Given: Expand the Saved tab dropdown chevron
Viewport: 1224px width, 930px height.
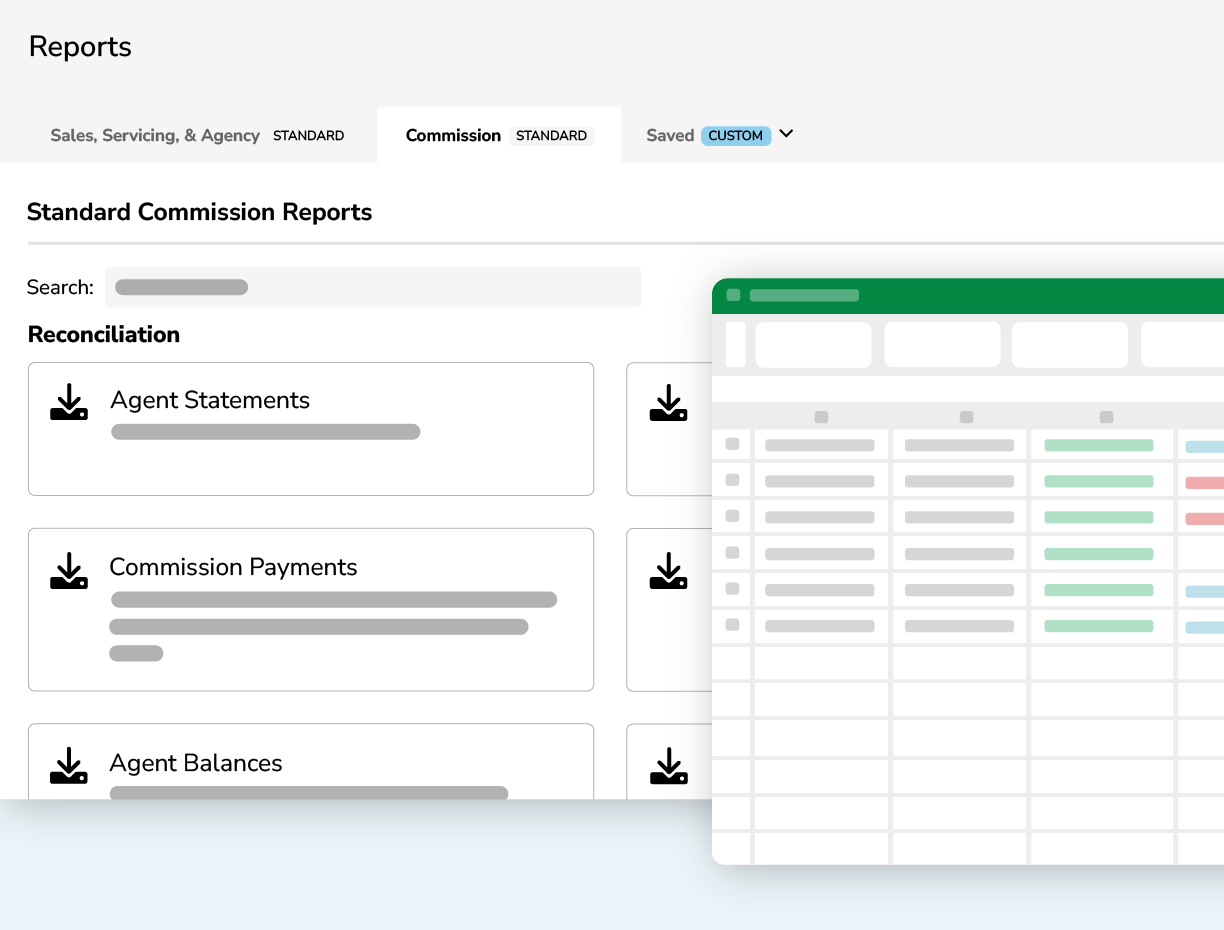Looking at the screenshot, I should tap(786, 133).
